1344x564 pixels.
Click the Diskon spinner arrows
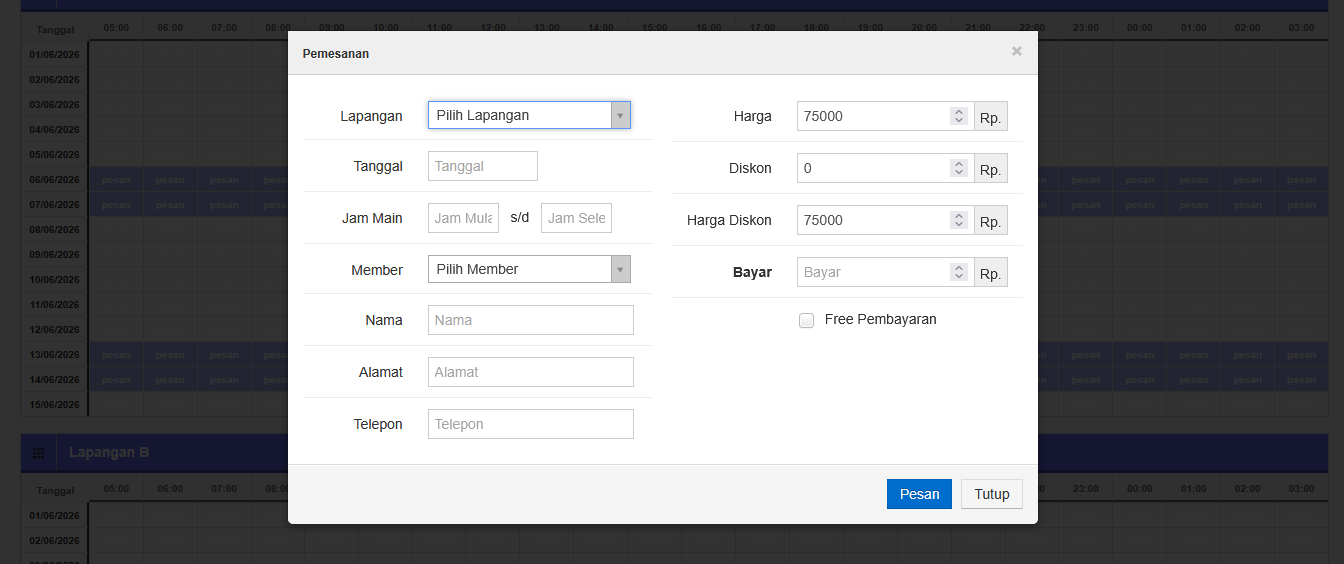[x=959, y=168]
